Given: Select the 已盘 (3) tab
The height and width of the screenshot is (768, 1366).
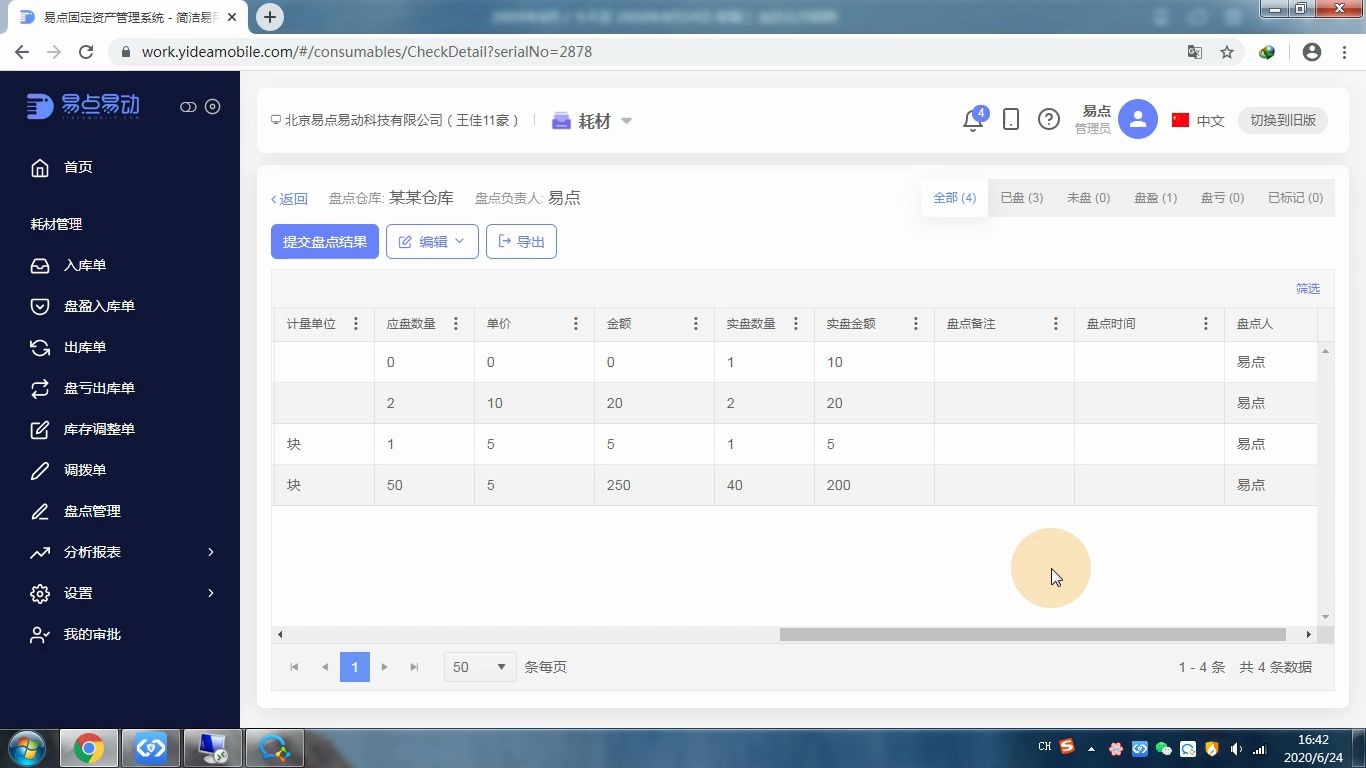Looking at the screenshot, I should pyautogui.click(x=1021, y=198).
